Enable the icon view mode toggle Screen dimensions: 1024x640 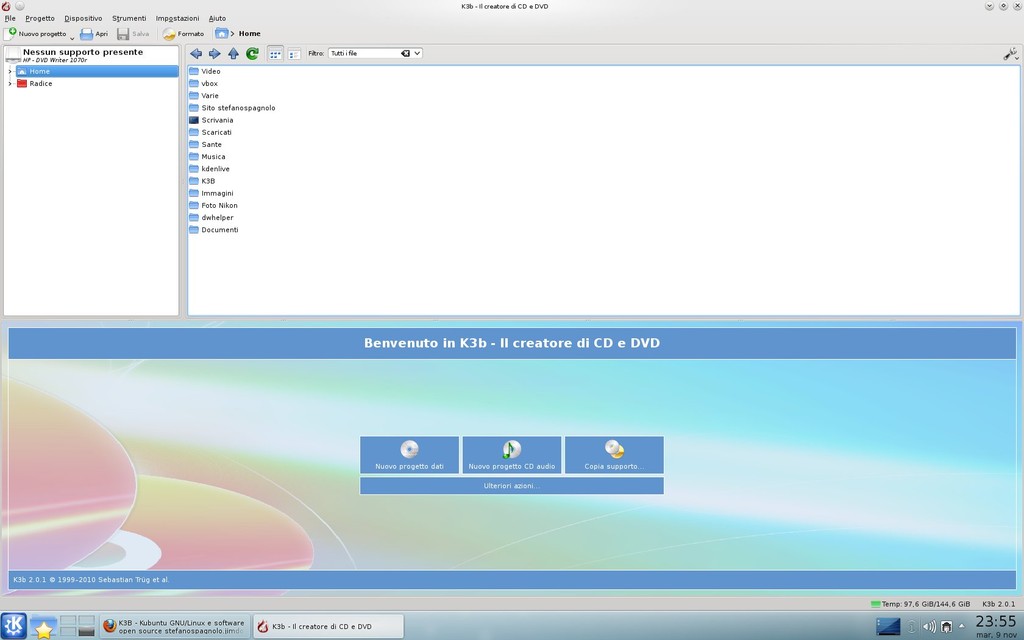coord(274,54)
